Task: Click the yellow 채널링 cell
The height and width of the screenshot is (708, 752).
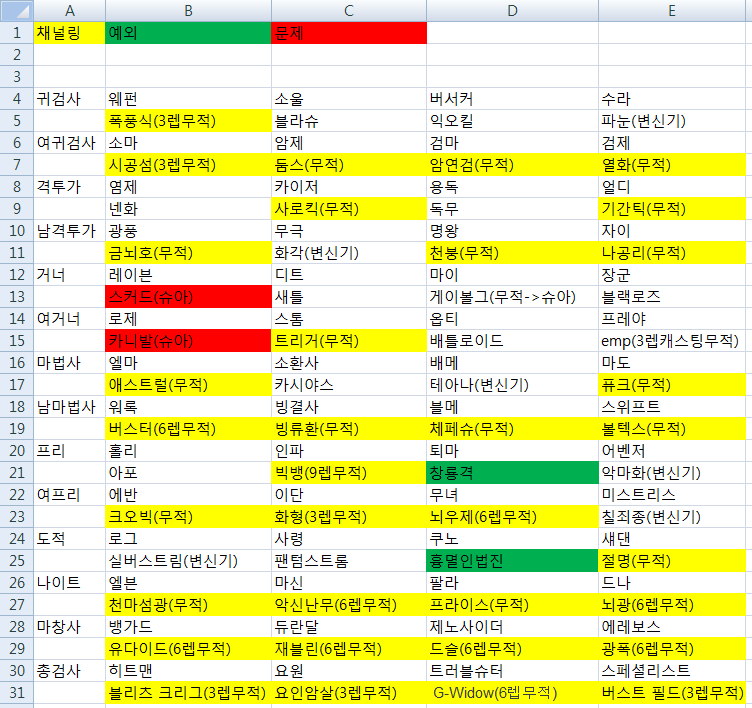Action: coord(69,32)
